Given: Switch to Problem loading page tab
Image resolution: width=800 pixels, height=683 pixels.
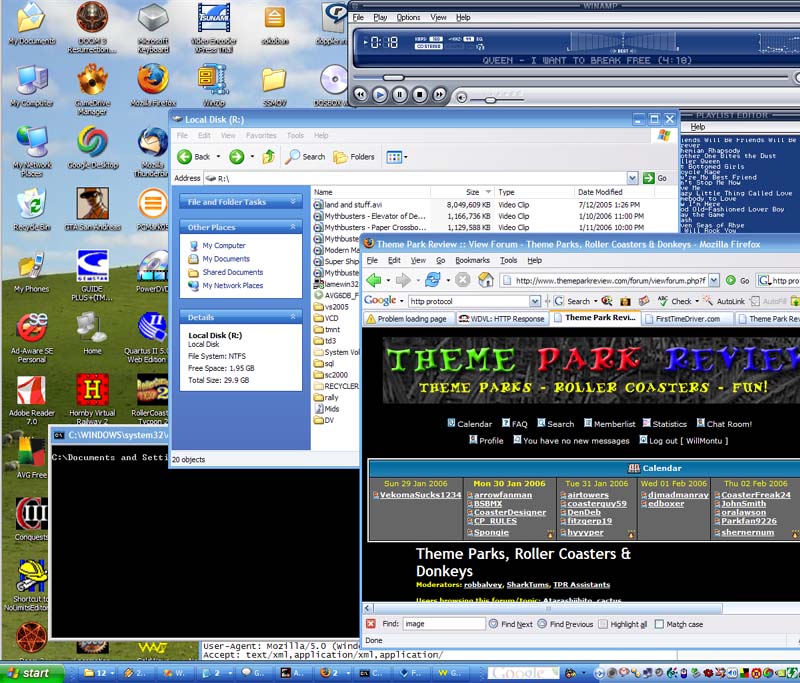Looking at the screenshot, I should click(407, 319).
